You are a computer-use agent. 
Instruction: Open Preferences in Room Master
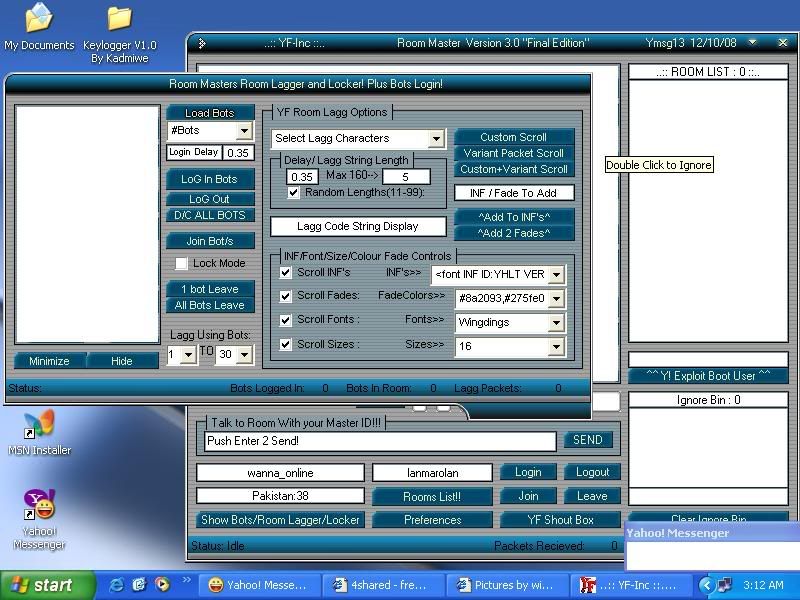pyautogui.click(x=432, y=520)
